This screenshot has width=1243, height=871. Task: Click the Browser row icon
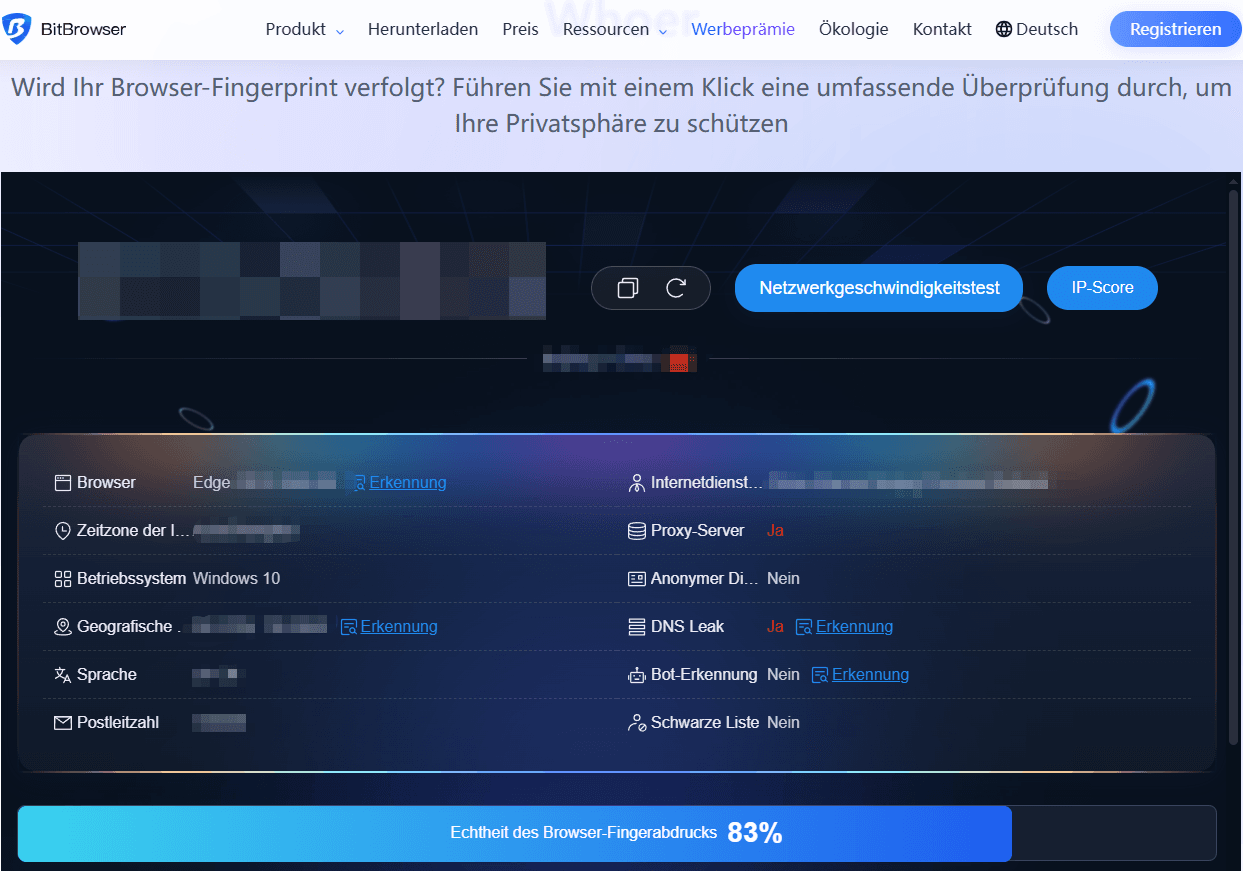tap(62, 482)
